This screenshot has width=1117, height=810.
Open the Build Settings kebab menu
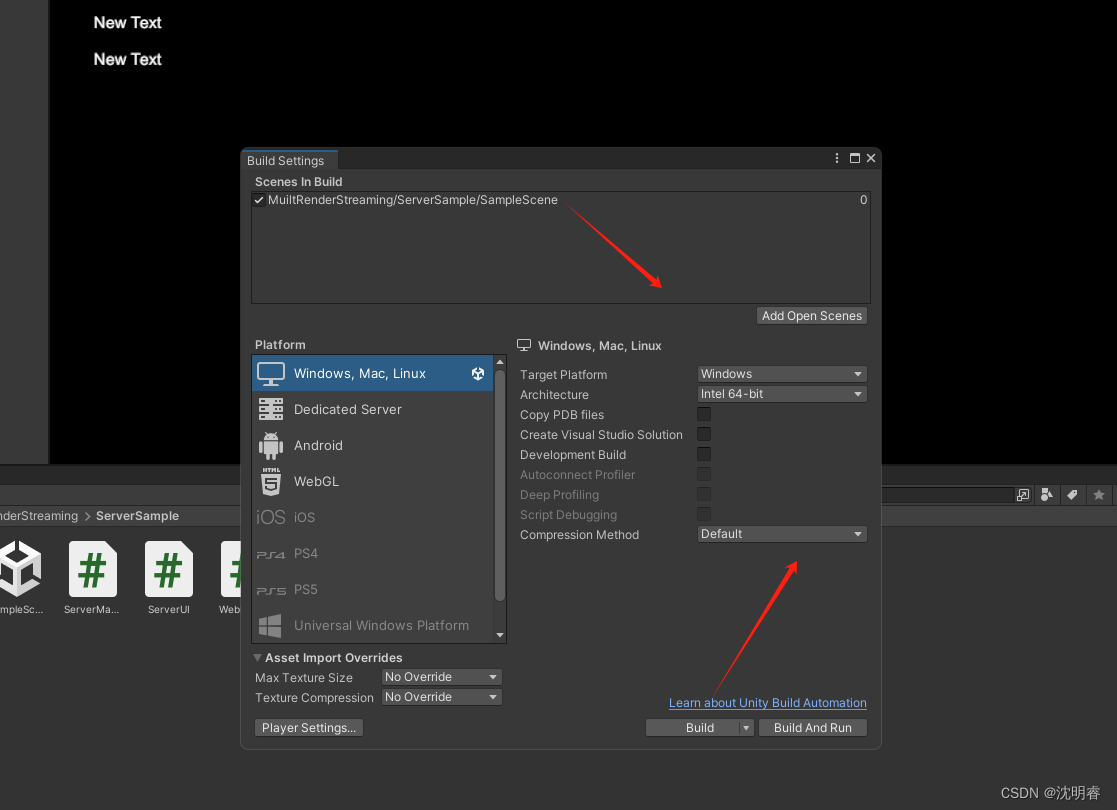[836, 158]
